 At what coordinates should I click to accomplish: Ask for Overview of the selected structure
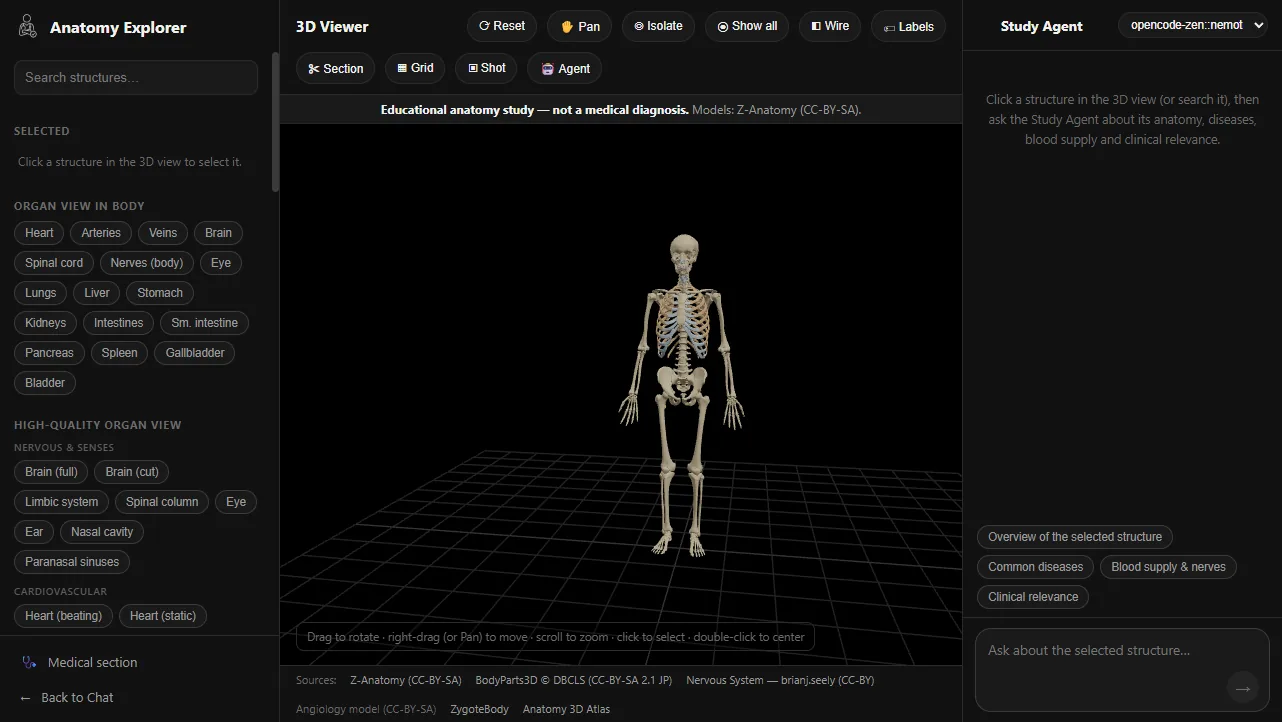tap(1075, 537)
